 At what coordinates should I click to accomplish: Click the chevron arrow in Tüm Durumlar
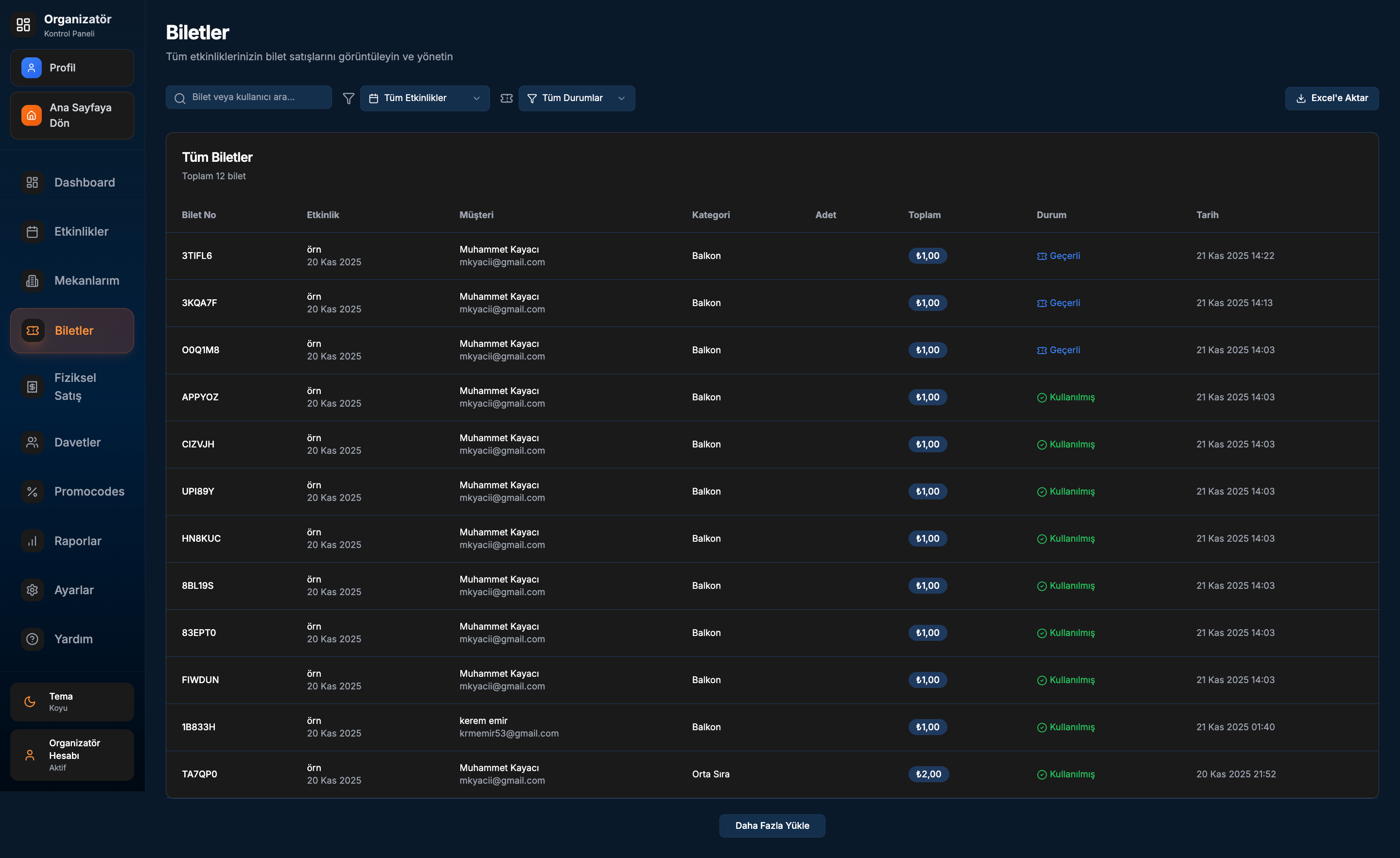pos(622,98)
